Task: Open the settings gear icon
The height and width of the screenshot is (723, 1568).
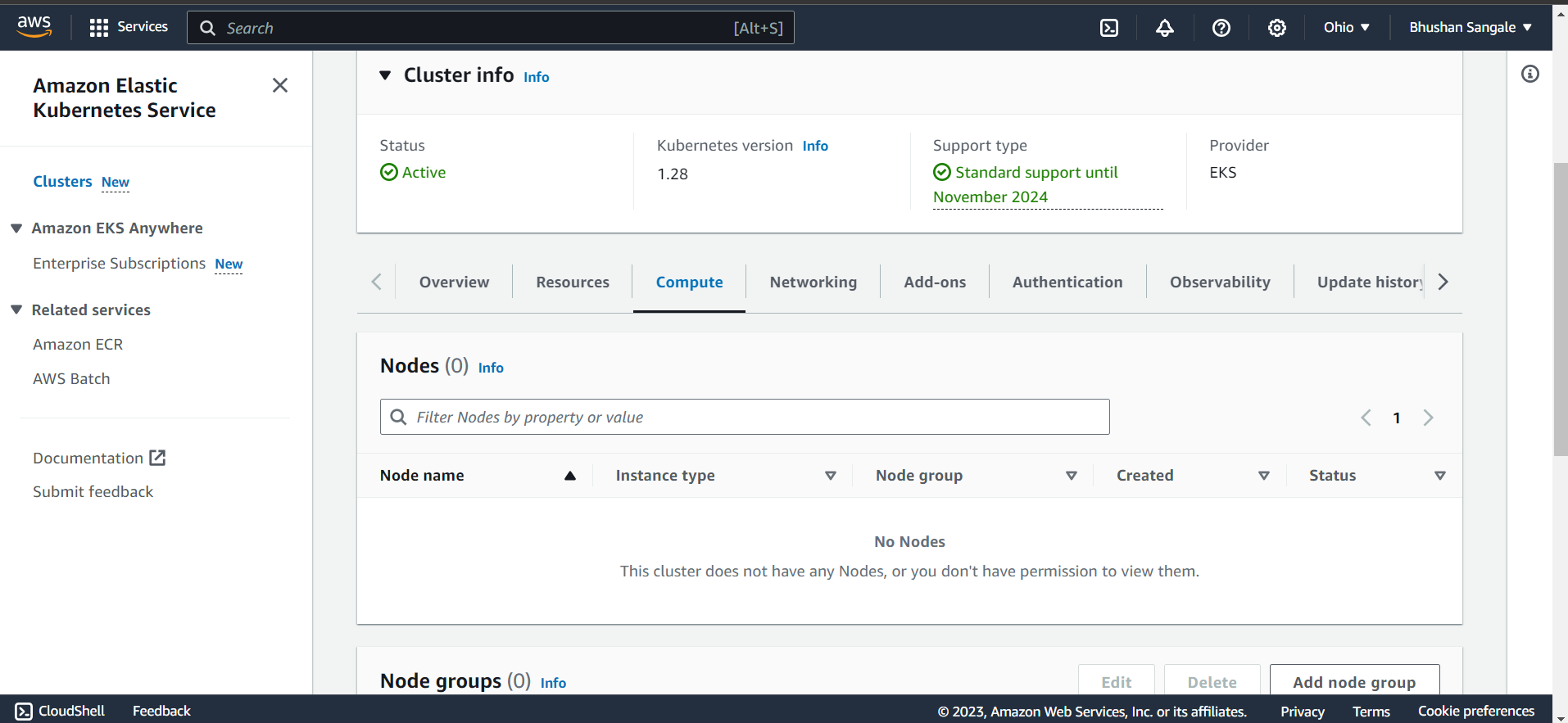Action: (1277, 28)
